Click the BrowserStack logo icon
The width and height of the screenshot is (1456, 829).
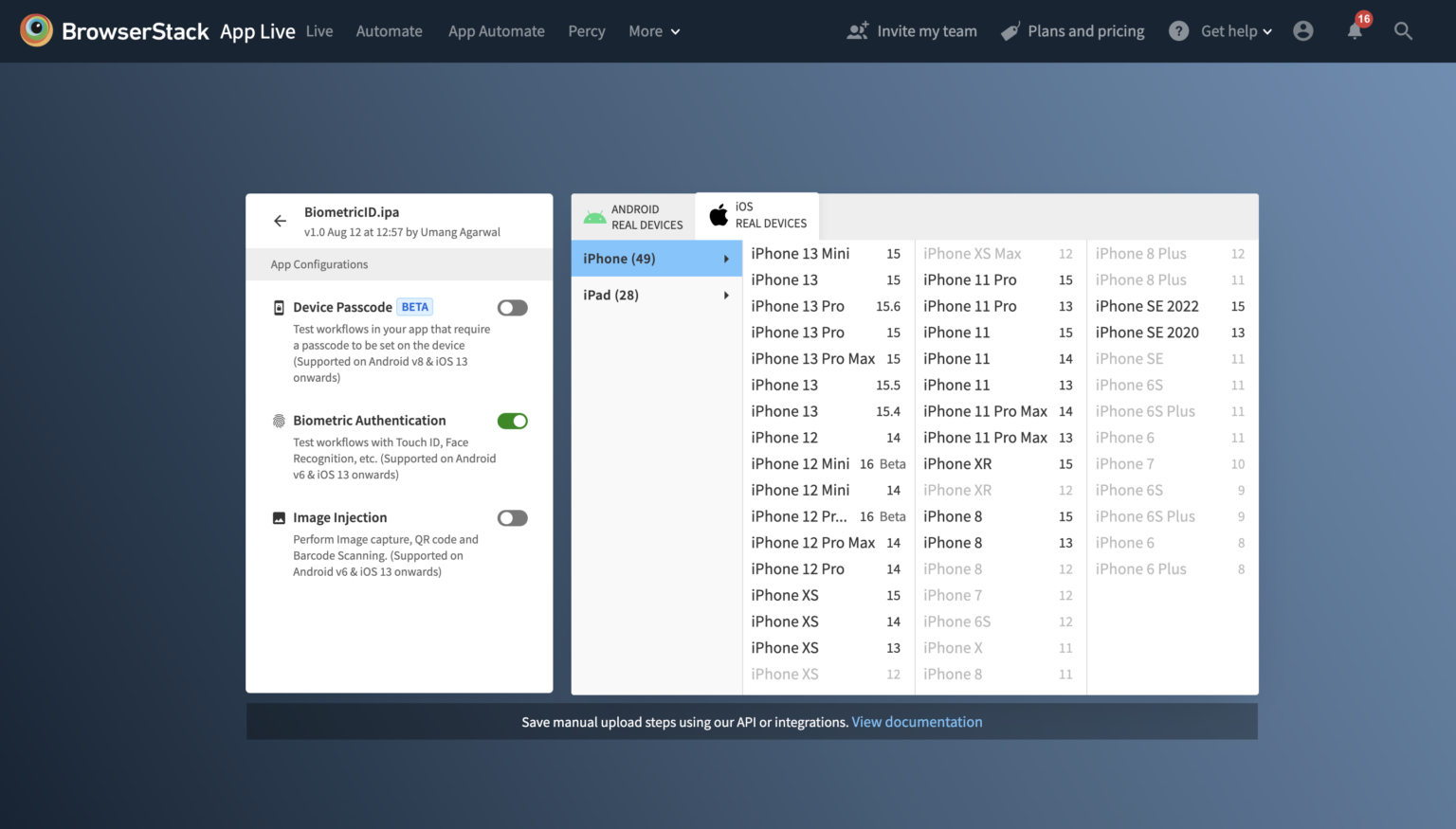click(36, 31)
